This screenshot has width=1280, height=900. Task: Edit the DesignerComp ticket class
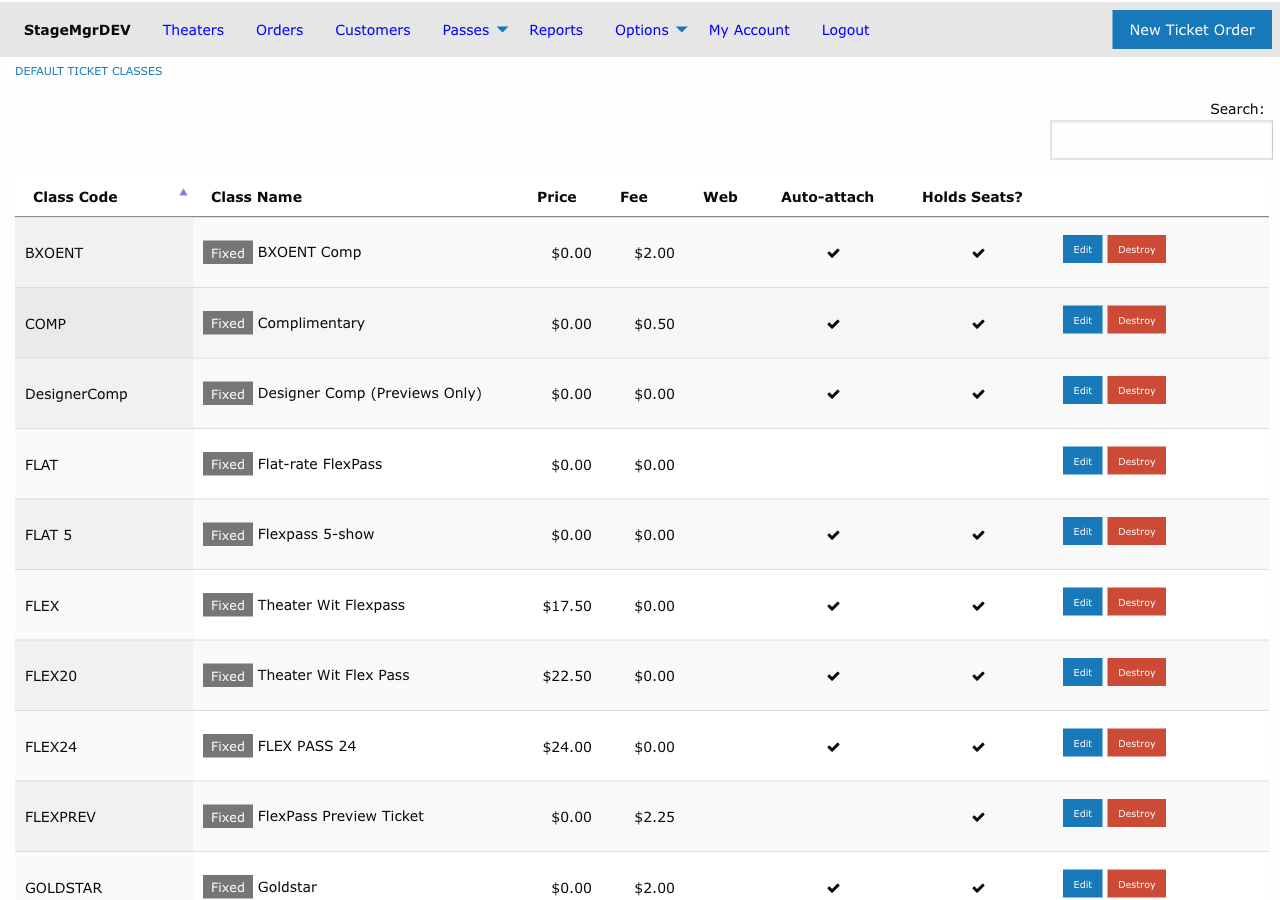pos(1082,390)
